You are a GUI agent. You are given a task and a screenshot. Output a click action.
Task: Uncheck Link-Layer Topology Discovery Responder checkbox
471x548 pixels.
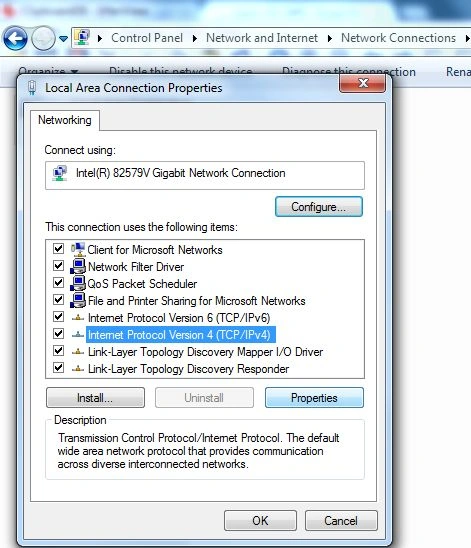58,368
